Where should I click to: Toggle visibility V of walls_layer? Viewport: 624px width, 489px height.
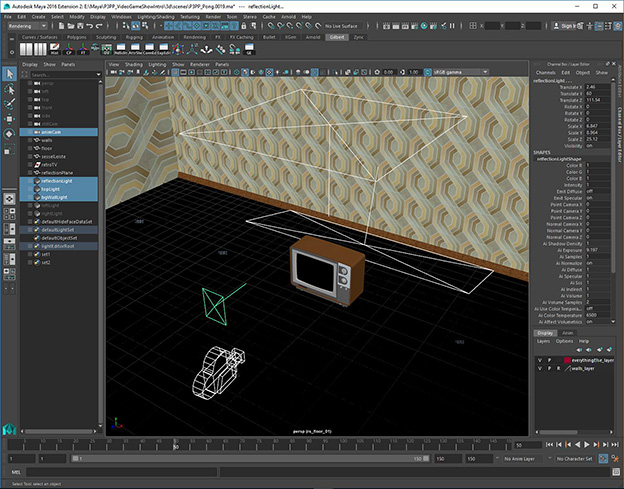point(539,368)
